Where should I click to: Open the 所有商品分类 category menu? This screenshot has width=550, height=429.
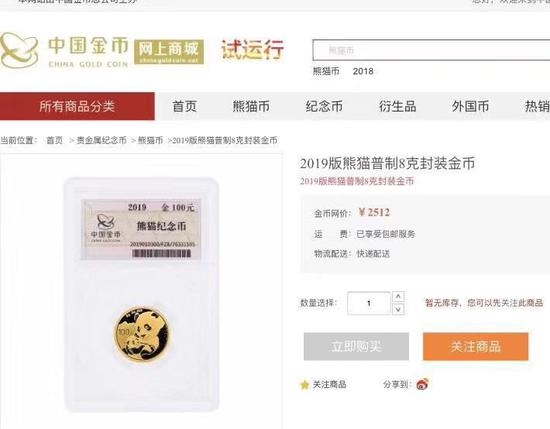click(77, 106)
